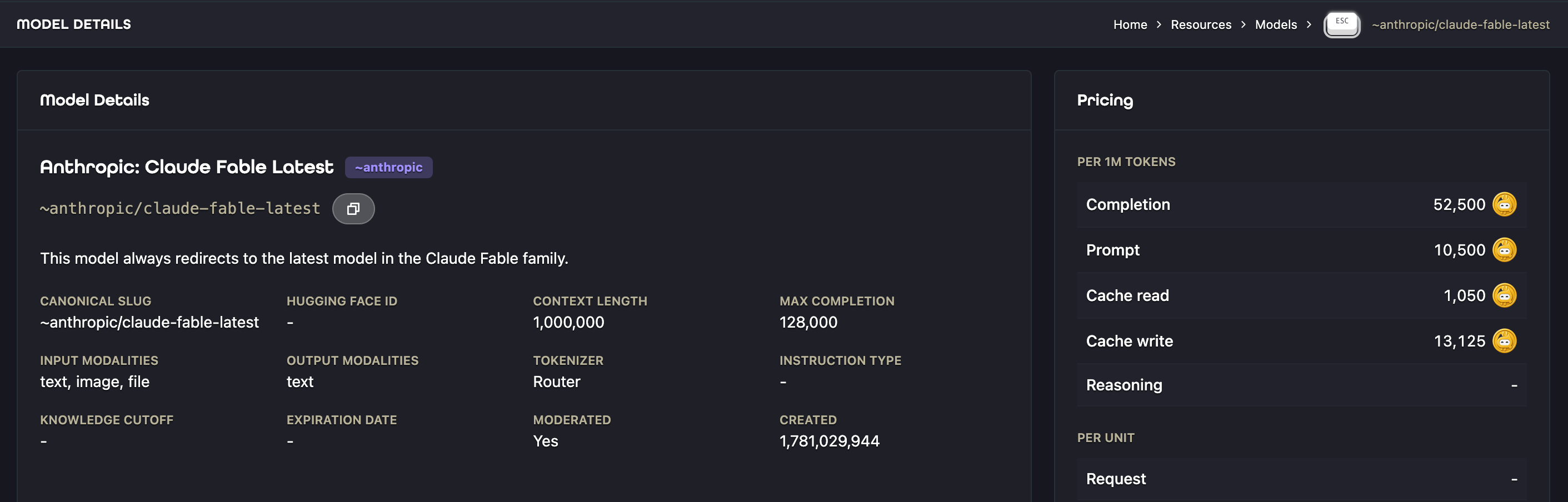
Task: Click the Cache write row label
Action: point(1129,342)
